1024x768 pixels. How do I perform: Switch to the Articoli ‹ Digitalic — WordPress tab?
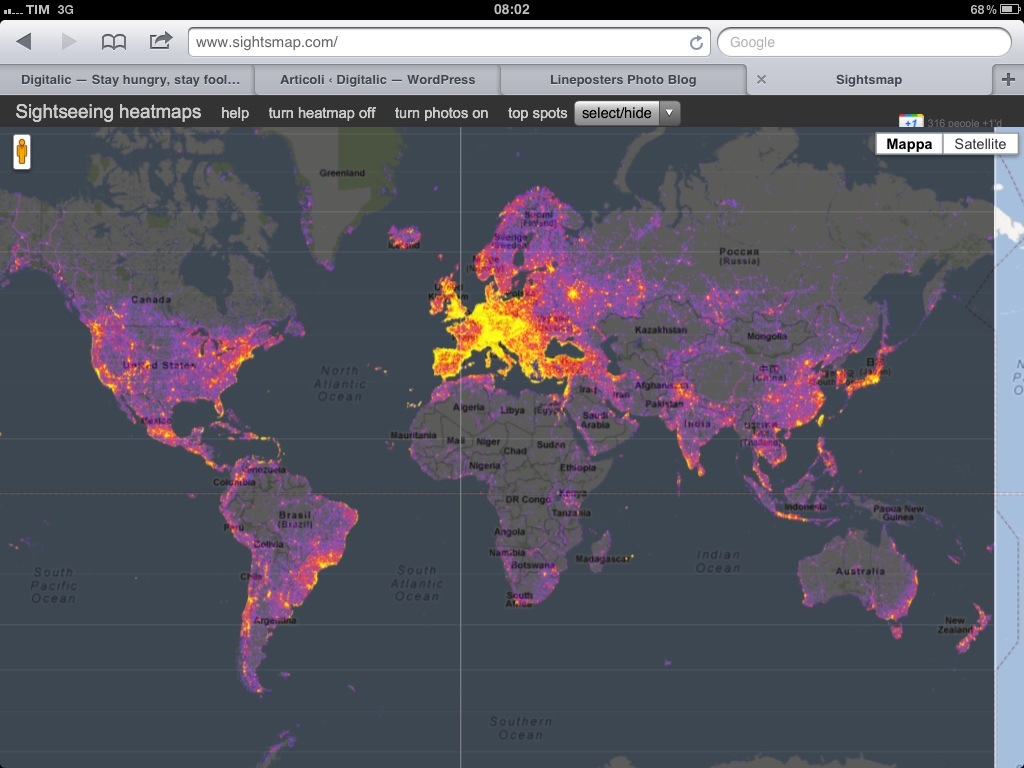click(x=377, y=80)
